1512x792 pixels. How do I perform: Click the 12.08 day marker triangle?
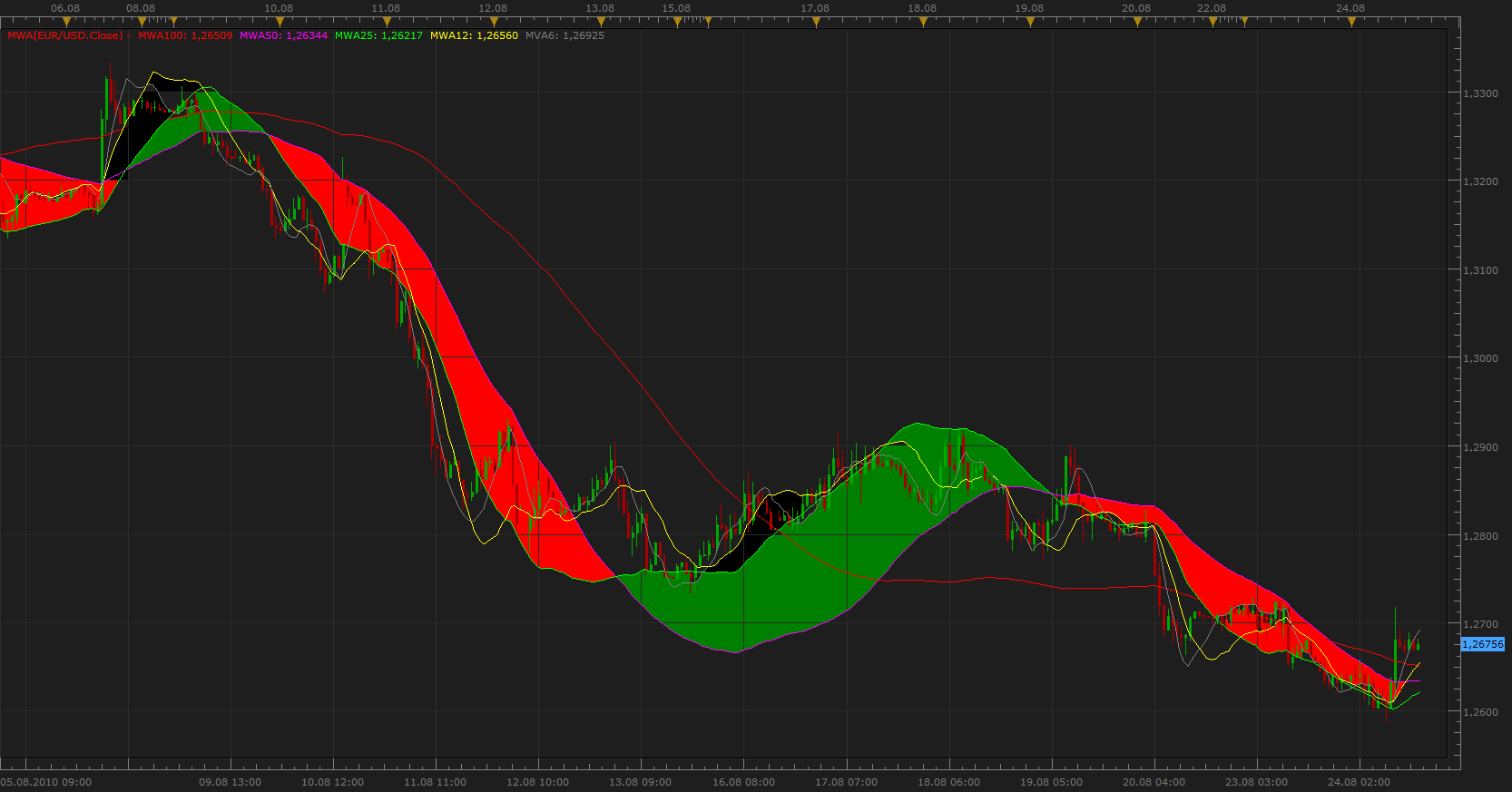point(494,23)
